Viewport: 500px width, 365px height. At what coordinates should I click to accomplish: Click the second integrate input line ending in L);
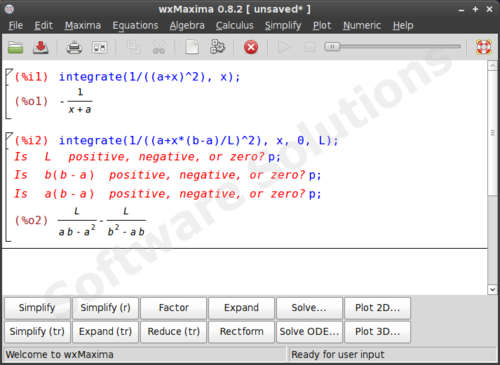(x=199, y=141)
